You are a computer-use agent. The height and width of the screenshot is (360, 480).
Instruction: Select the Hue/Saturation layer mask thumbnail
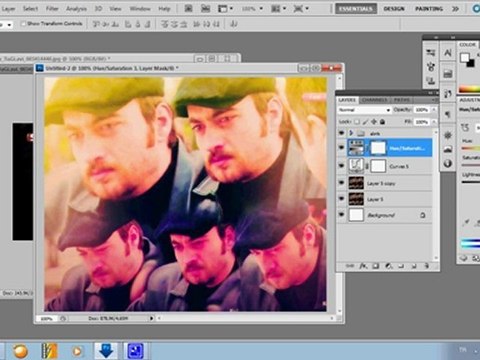[378, 148]
